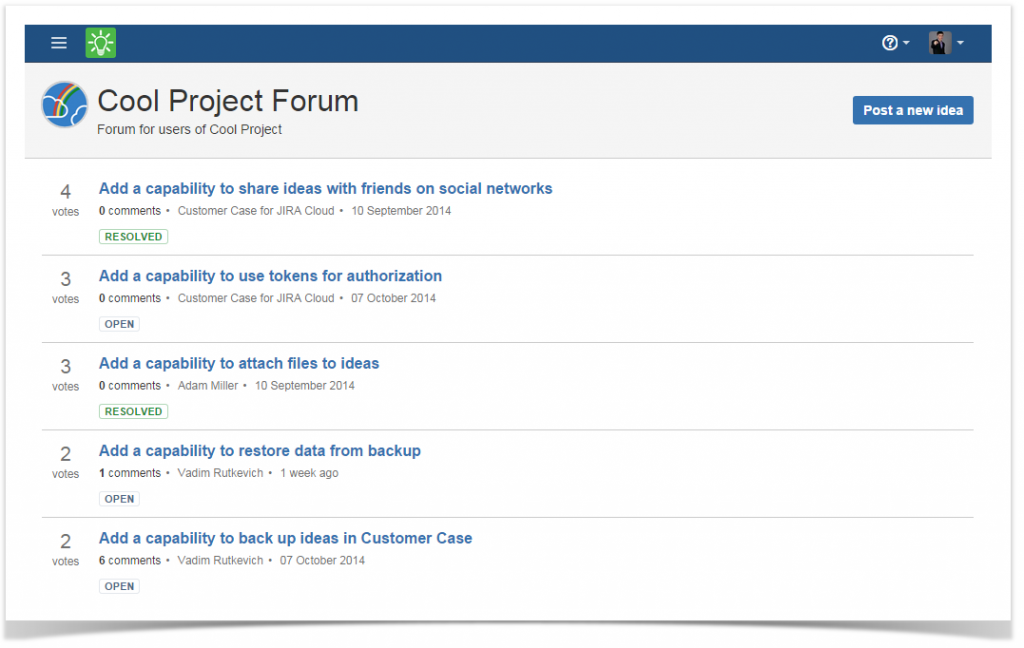Open the attach files to ideas idea
The width and height of the screenshot is (1024, 648).
[238, 363]
